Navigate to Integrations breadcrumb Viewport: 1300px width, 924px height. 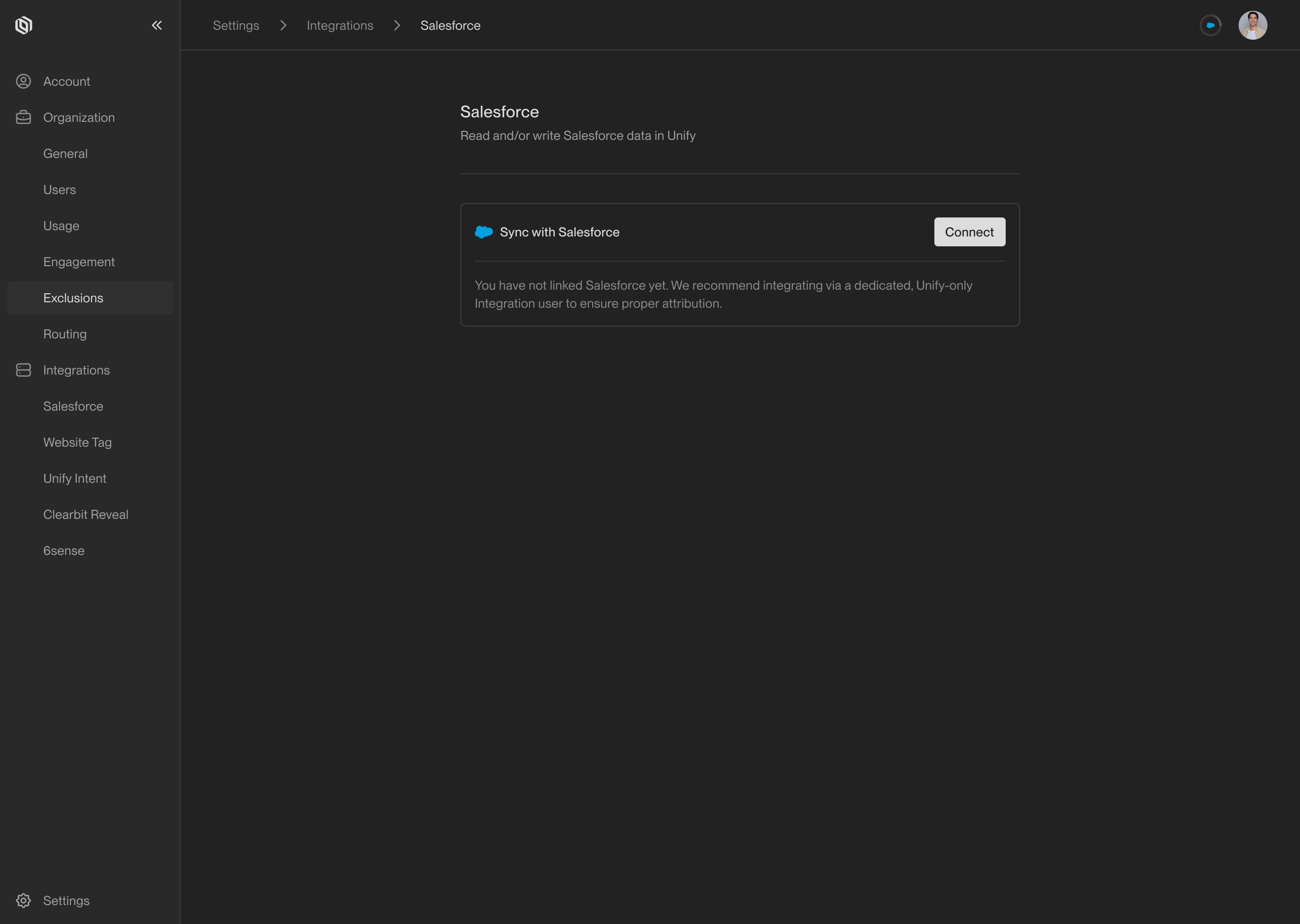pos(340,26)
